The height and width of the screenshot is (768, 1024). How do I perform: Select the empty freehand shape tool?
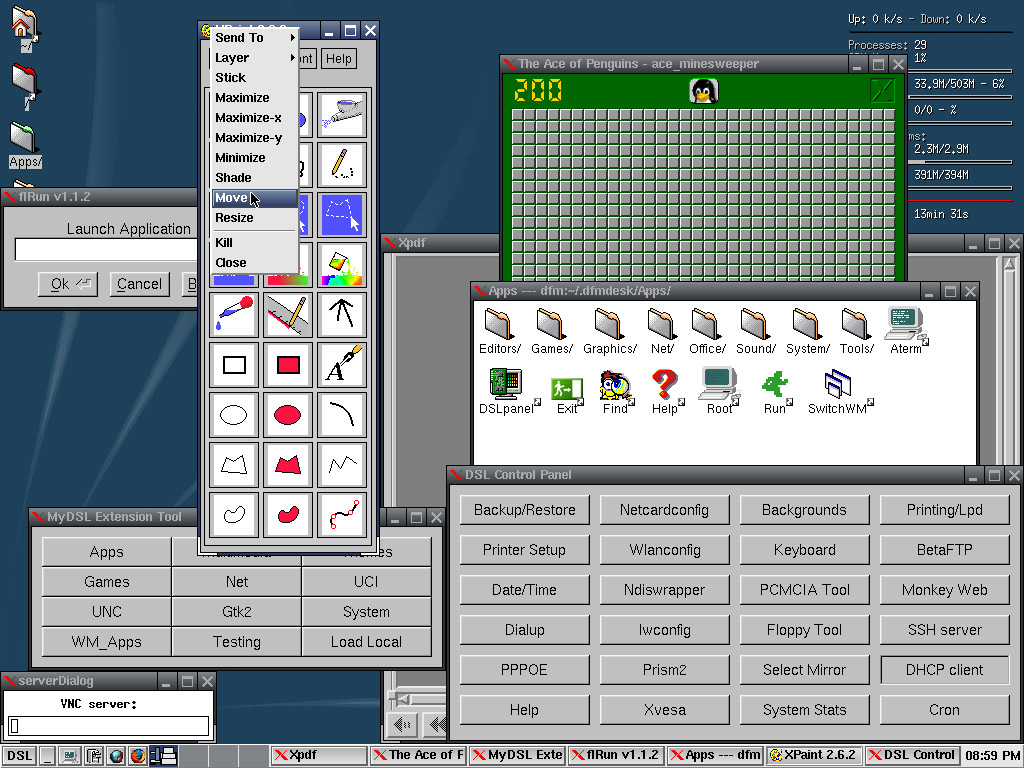(234, 515)
